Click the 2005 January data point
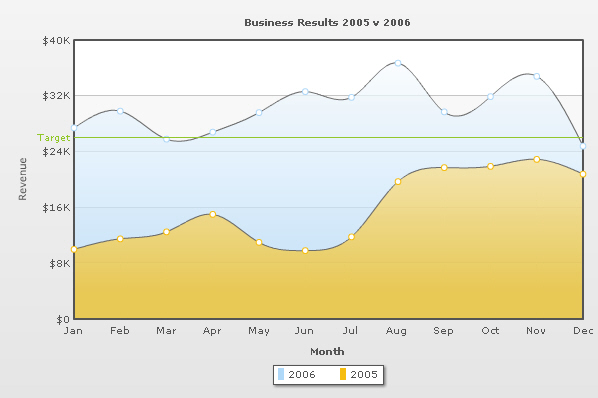598x398 pixels. coord(74,249)
